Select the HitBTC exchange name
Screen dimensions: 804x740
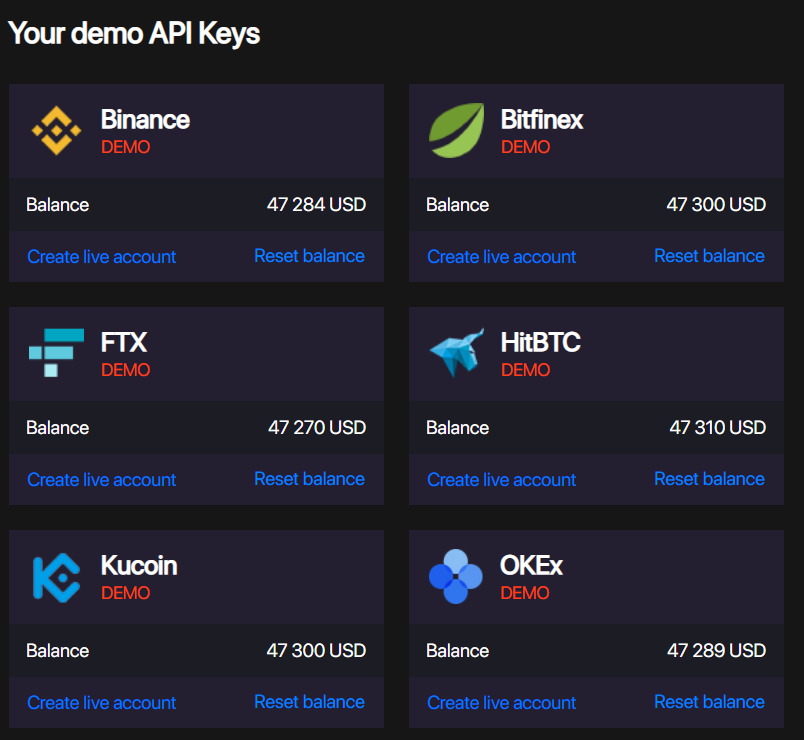pos(540,343)
